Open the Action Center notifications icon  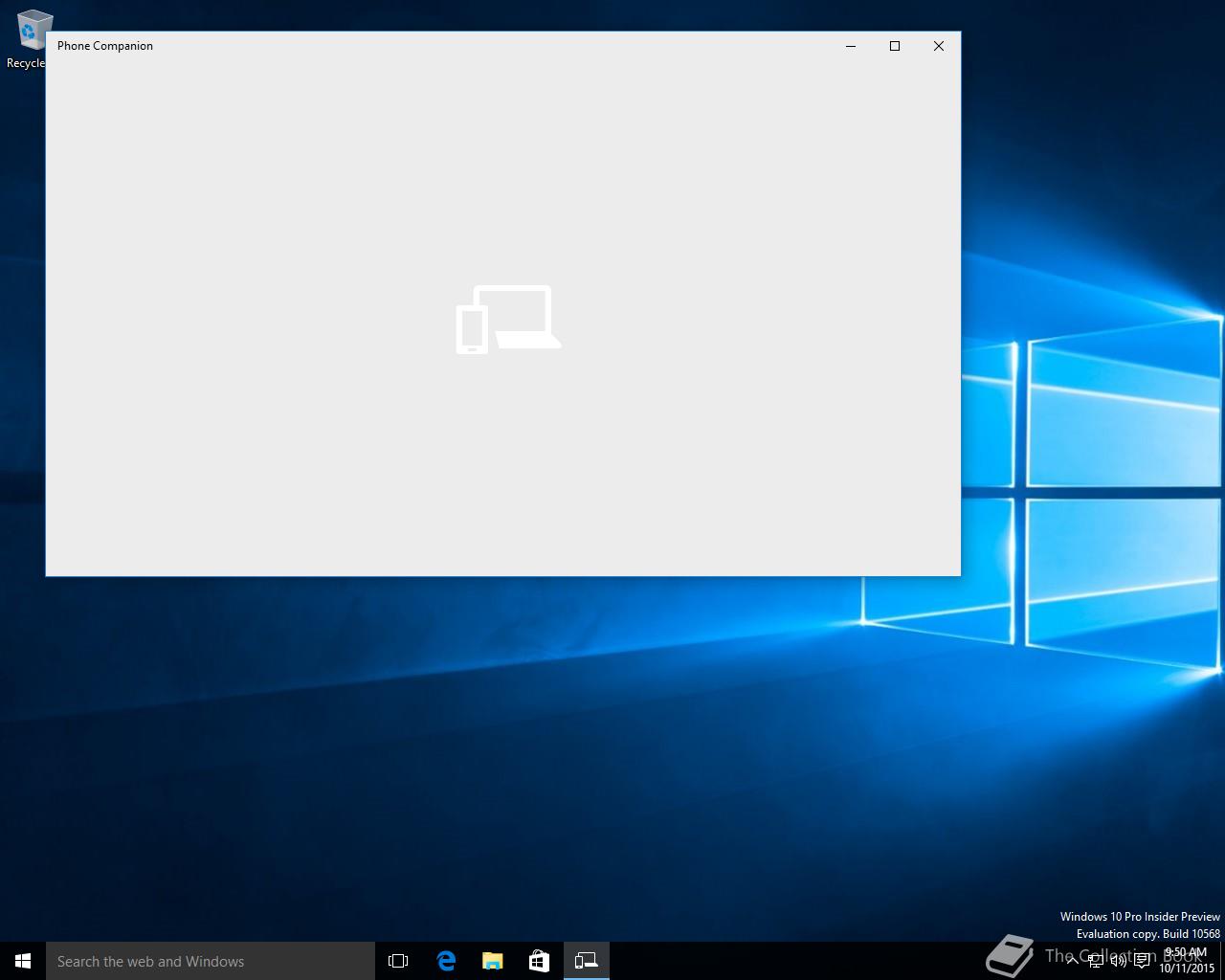click(x=1142, y=961)
